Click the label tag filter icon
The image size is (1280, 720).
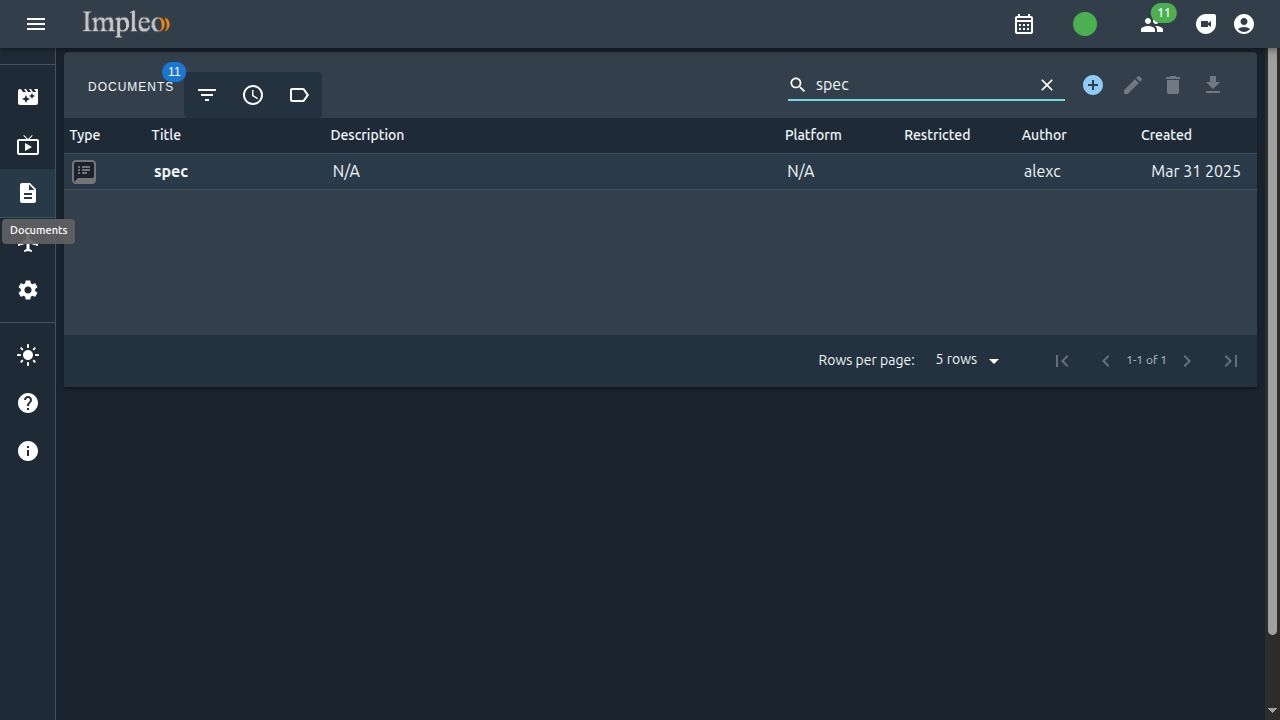tap(299, 95)
